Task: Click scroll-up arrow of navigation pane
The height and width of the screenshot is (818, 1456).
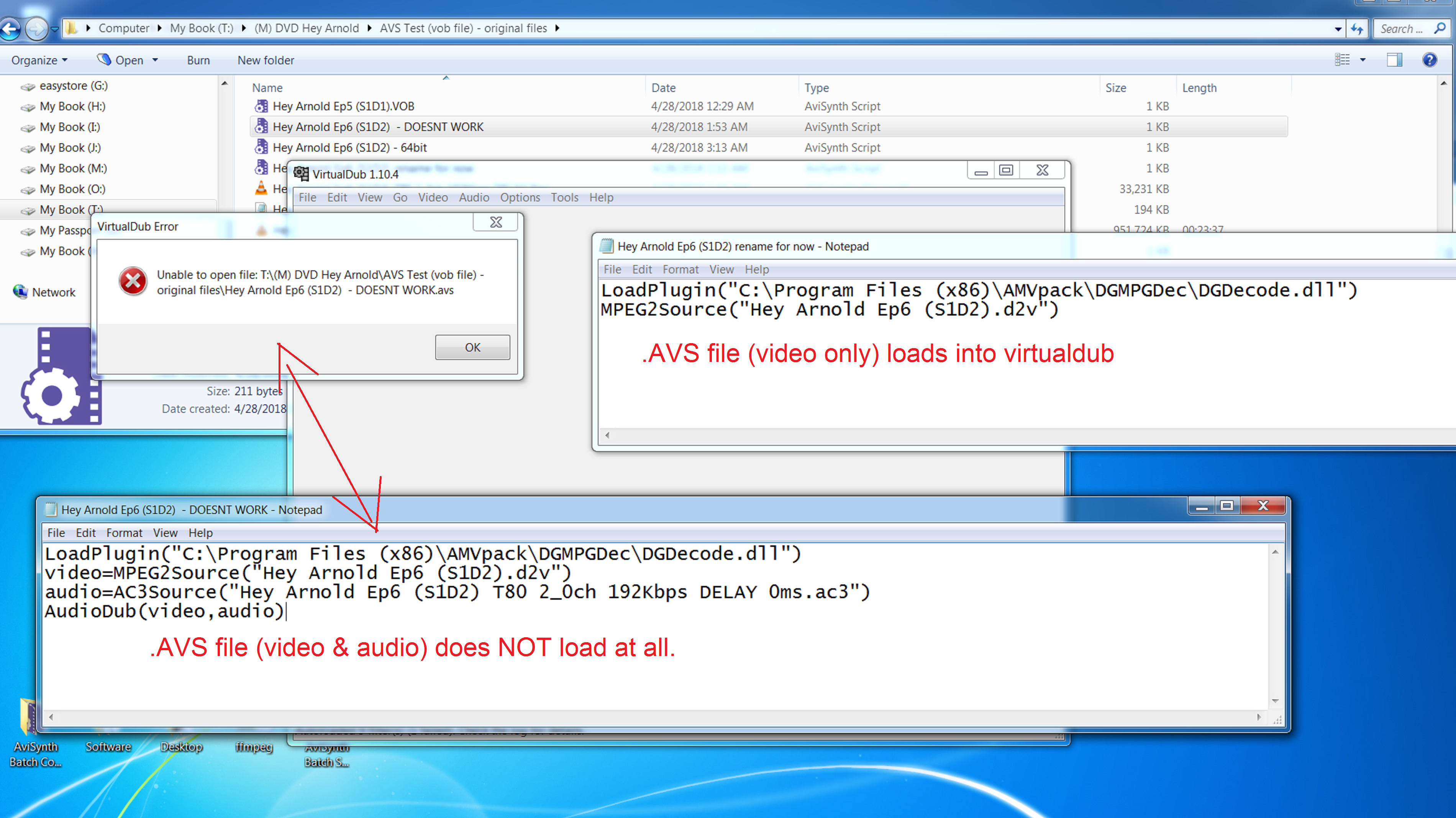Action: [225, 83]
